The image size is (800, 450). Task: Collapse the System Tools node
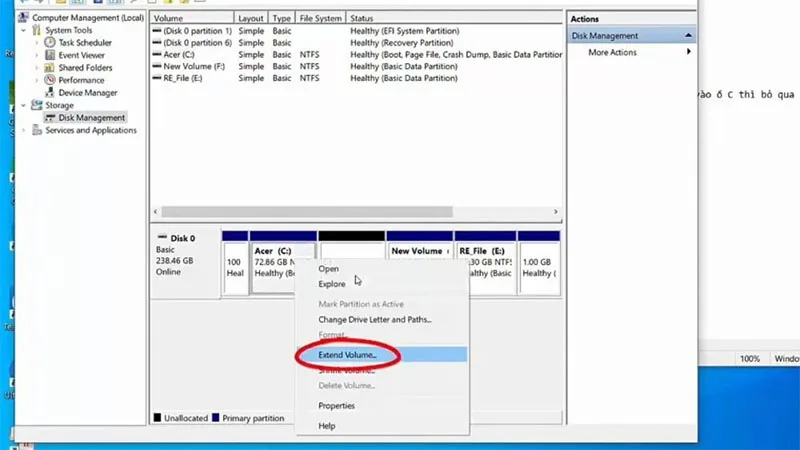[x=23, y=30]
